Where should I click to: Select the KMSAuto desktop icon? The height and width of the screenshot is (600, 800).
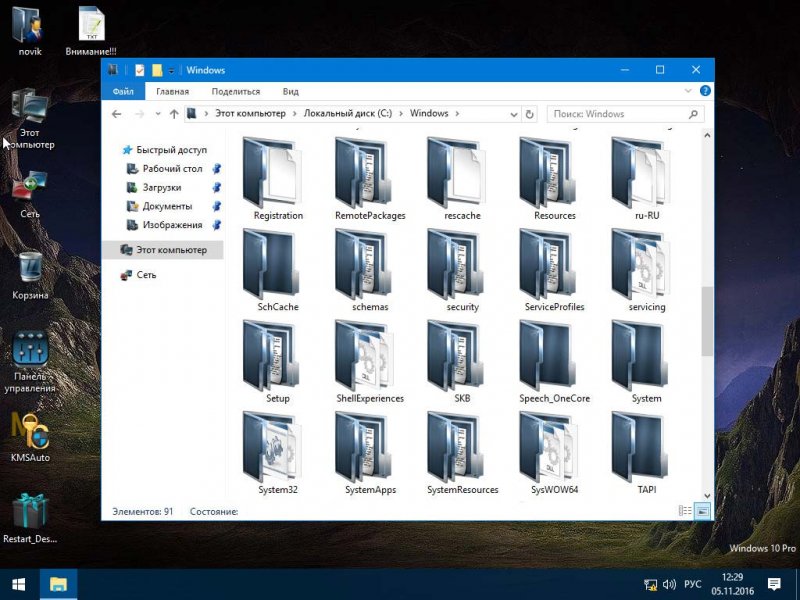point(30,438)
